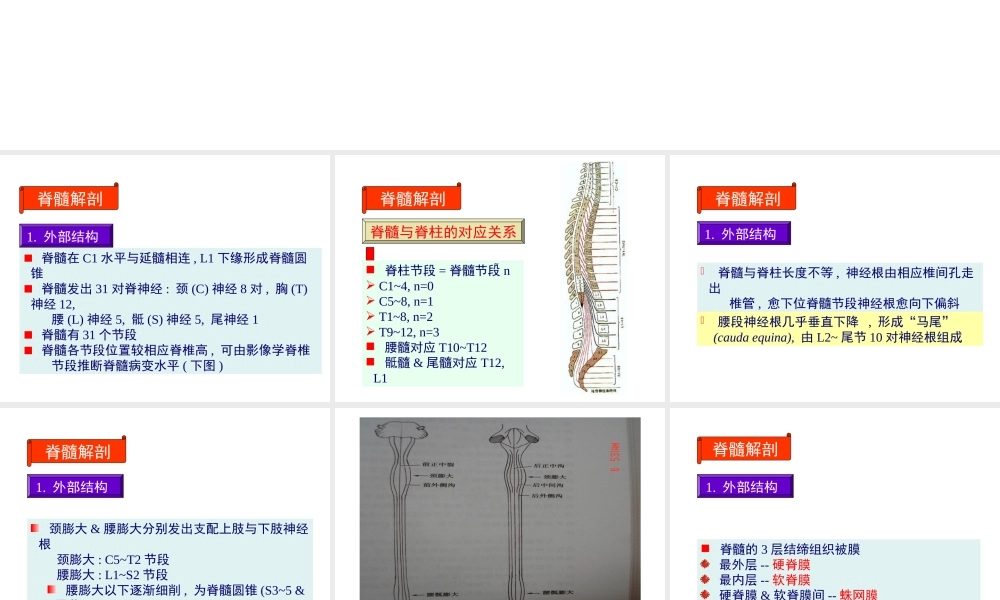Select the top-left 脊髓解剖 title banner
1000x600 pixels.
pyautogui.click(x=68, y=198)
